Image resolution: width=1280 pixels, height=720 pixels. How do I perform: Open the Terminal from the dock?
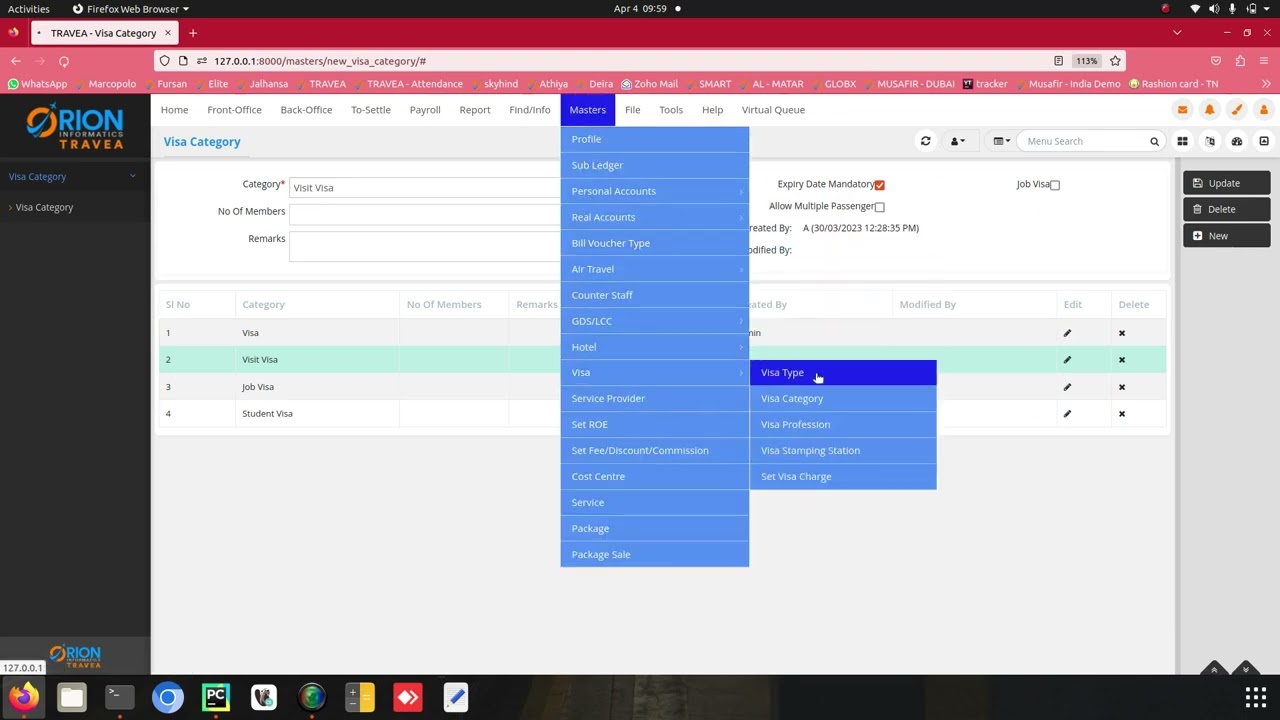pos(120,697)
